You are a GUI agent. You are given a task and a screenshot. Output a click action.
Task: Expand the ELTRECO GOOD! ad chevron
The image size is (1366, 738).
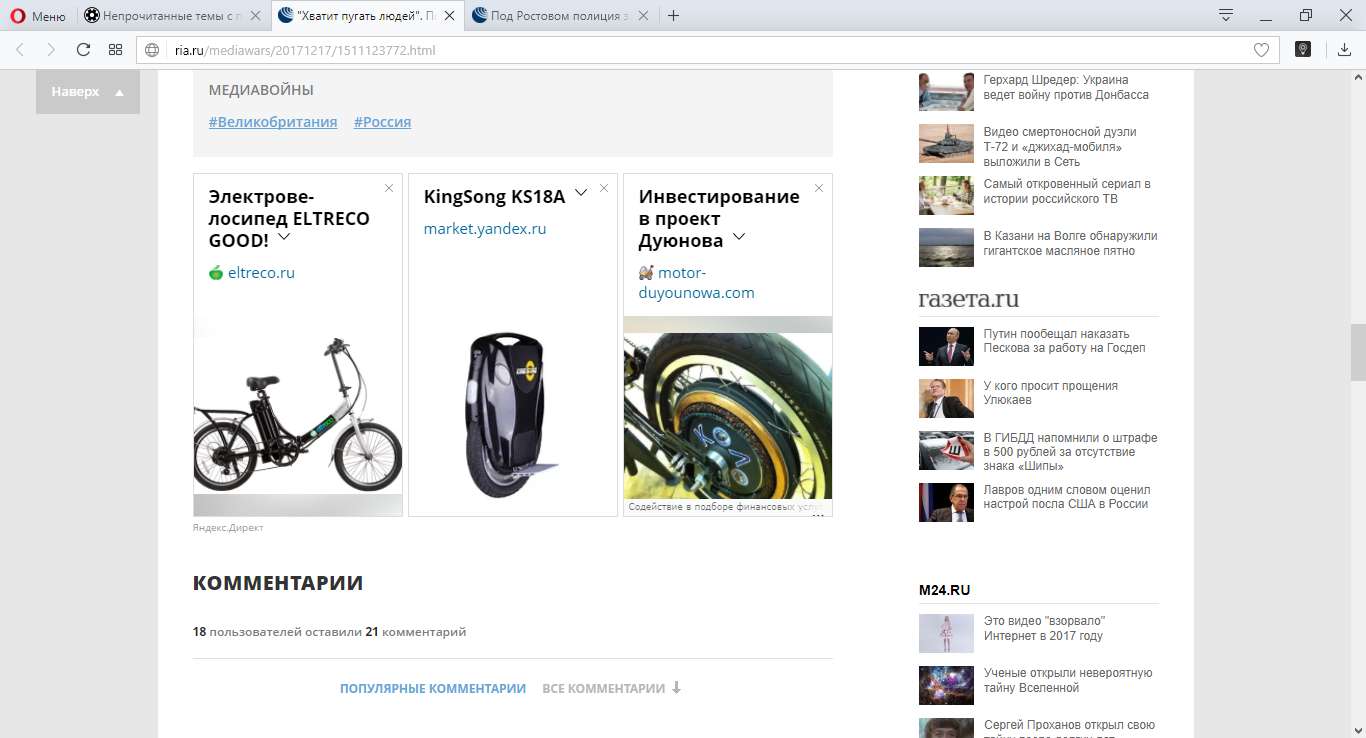[x=284, y=237]
